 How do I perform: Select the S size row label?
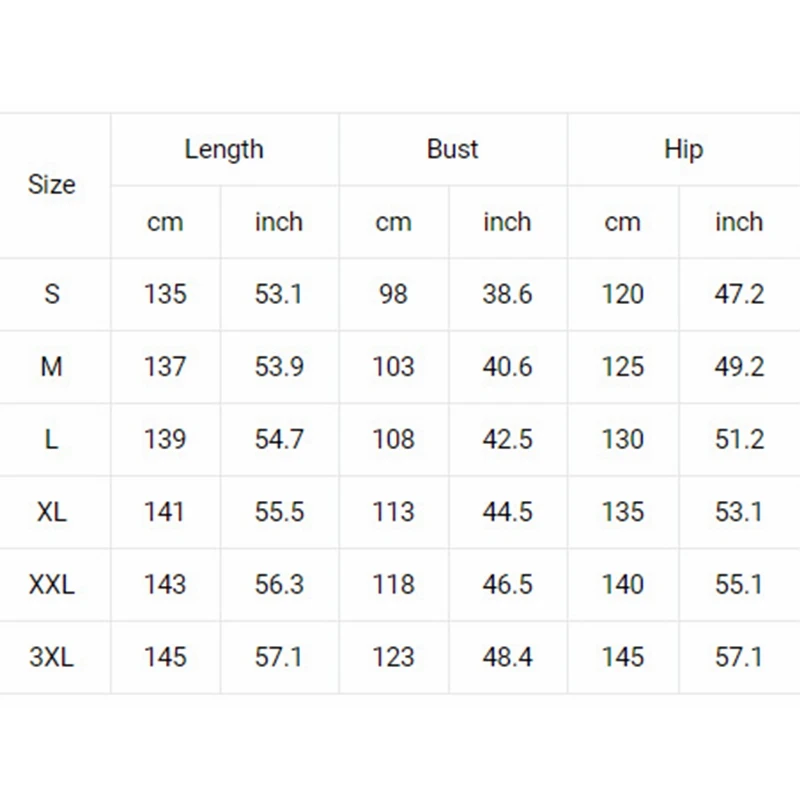pyautogui.click(x=52, y=294)
